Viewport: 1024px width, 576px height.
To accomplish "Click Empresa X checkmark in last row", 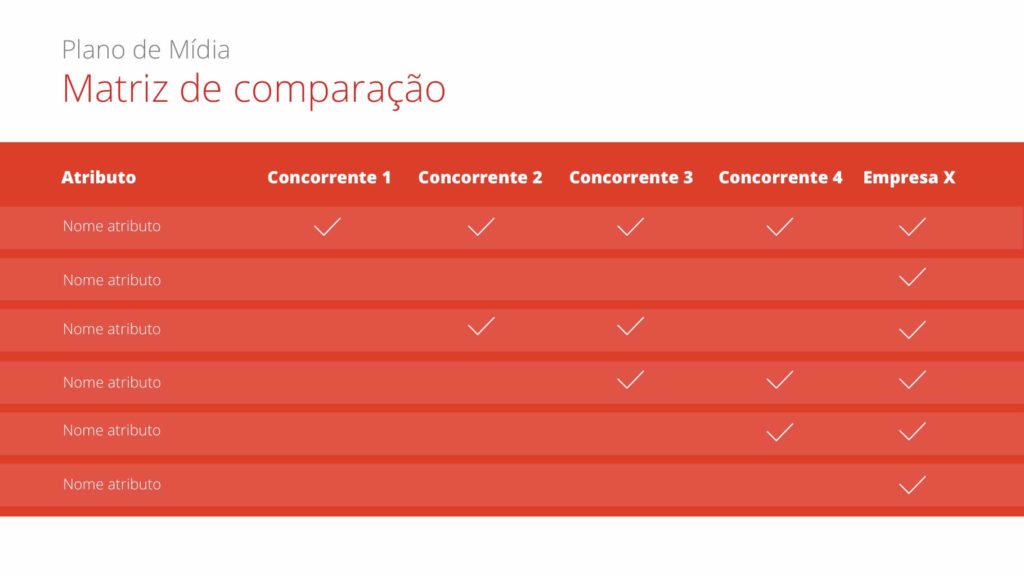I will (912, 485).
